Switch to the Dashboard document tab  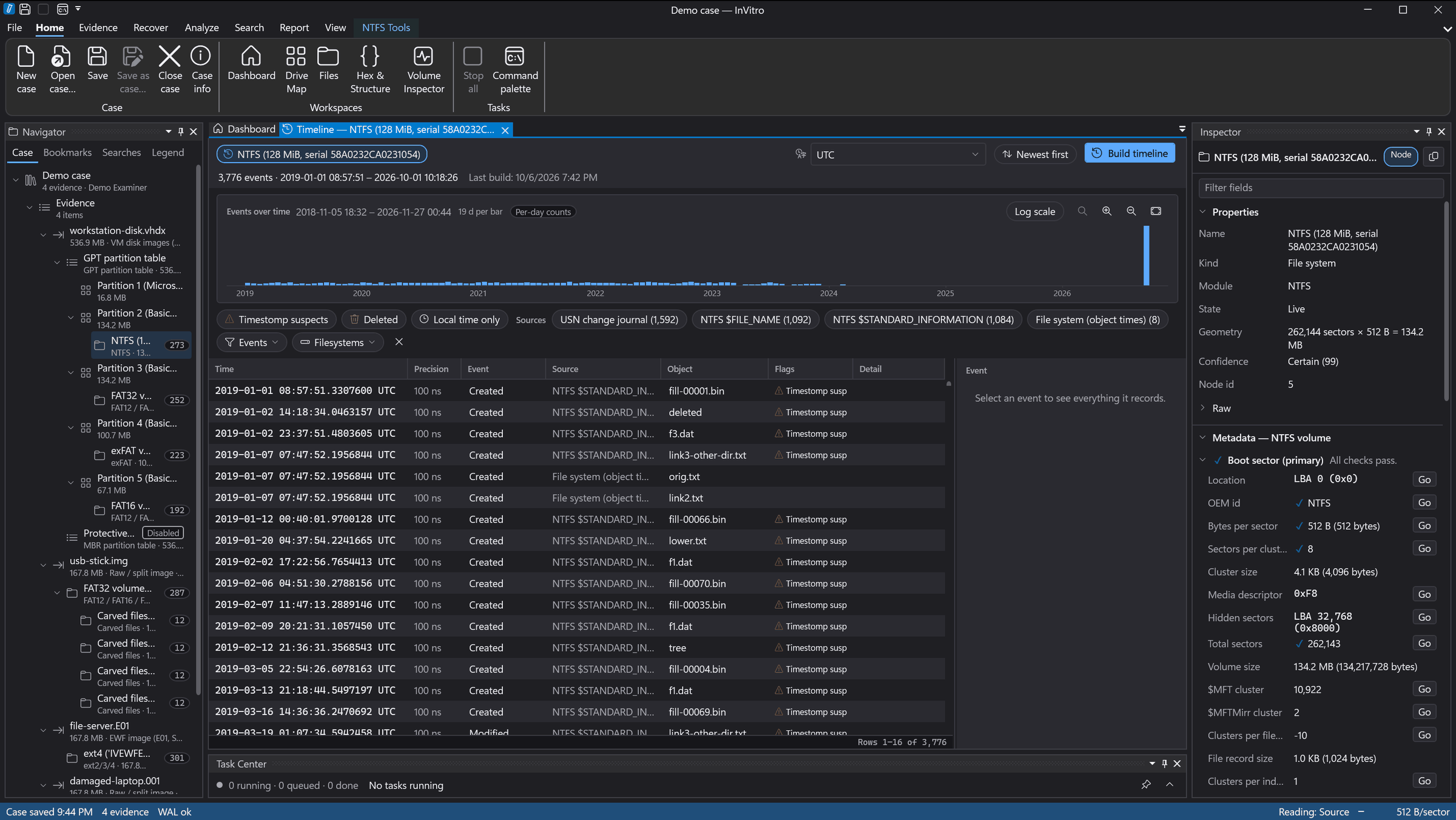tap(244, 129)
